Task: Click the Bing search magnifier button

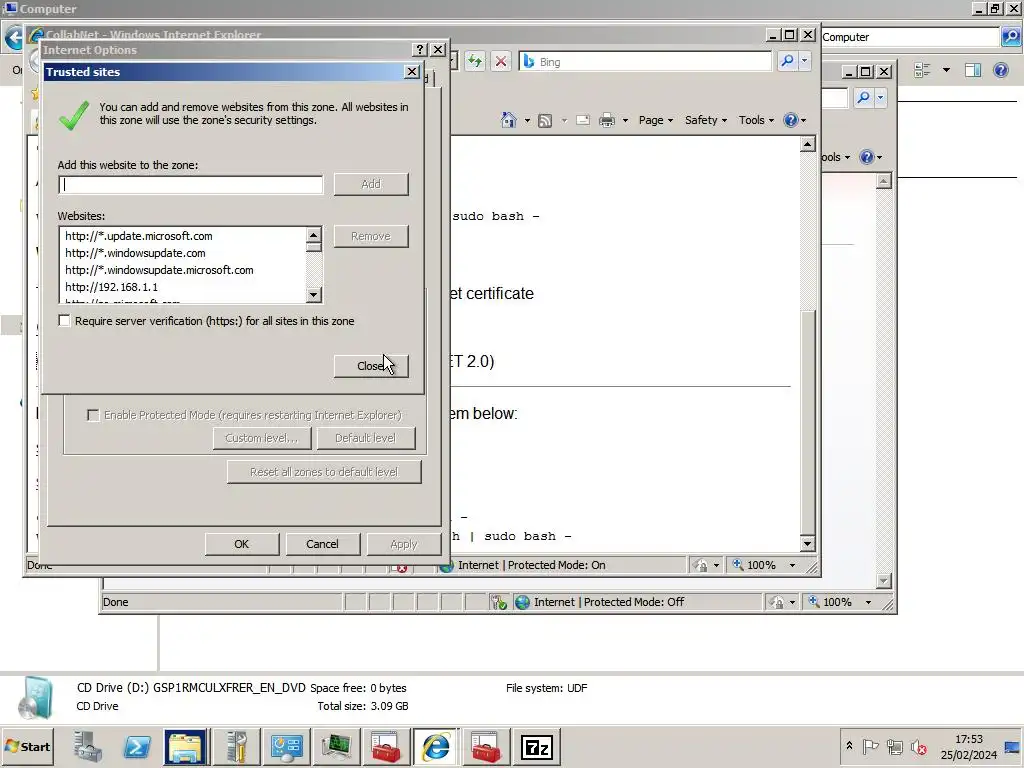Action: click(x=787, y=61)
